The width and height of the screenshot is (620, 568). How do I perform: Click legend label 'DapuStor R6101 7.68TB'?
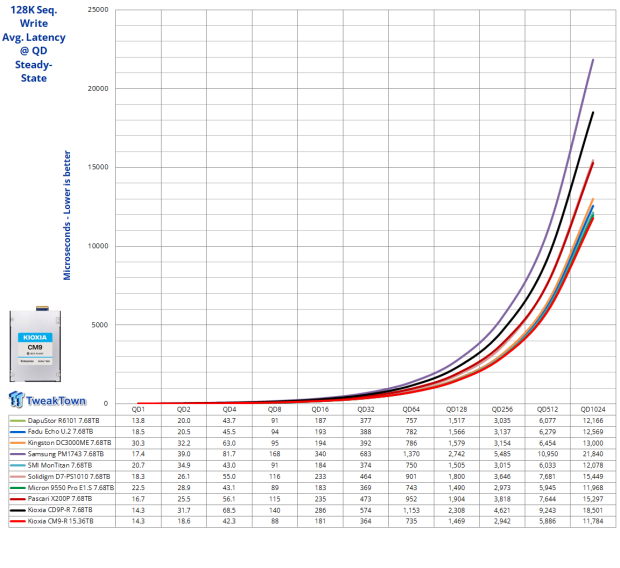pyautogui.click(x=63, y=421)
